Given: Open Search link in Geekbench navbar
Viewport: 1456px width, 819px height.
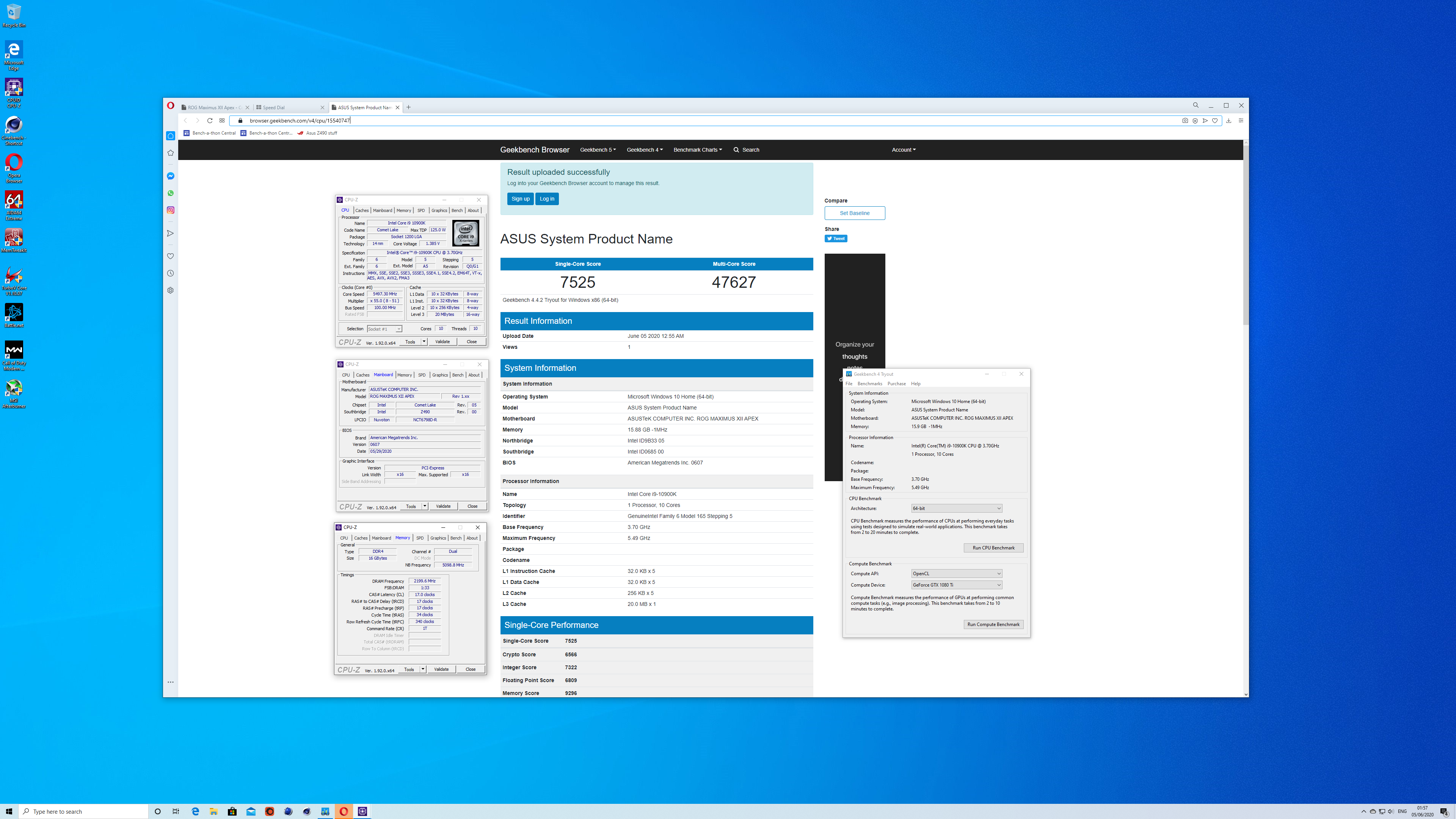Looking at the screenshot, I should [746, 150].
